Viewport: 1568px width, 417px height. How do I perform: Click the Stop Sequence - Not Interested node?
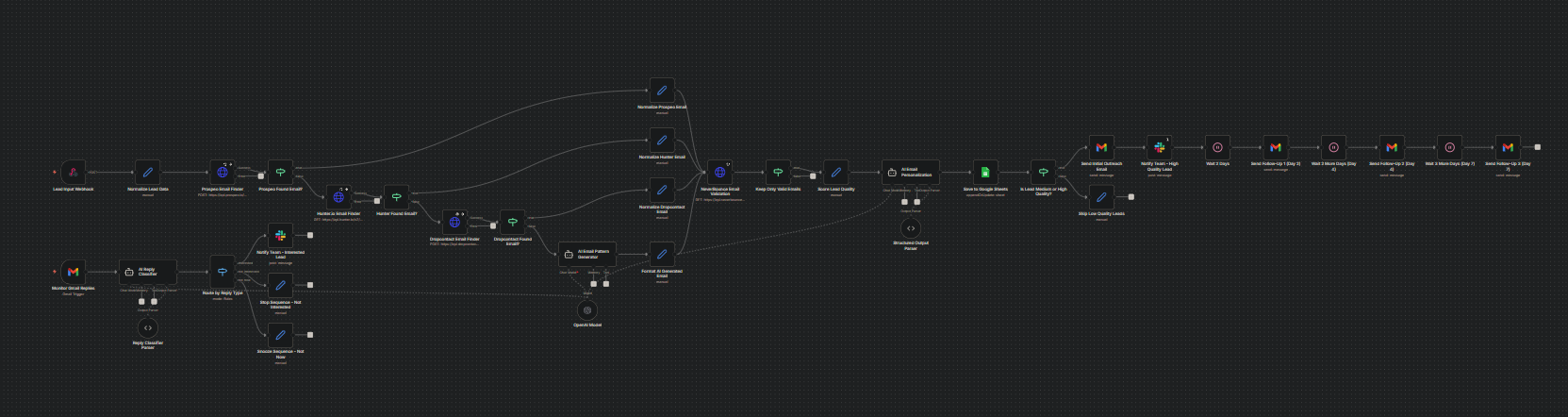pos(280,285)
